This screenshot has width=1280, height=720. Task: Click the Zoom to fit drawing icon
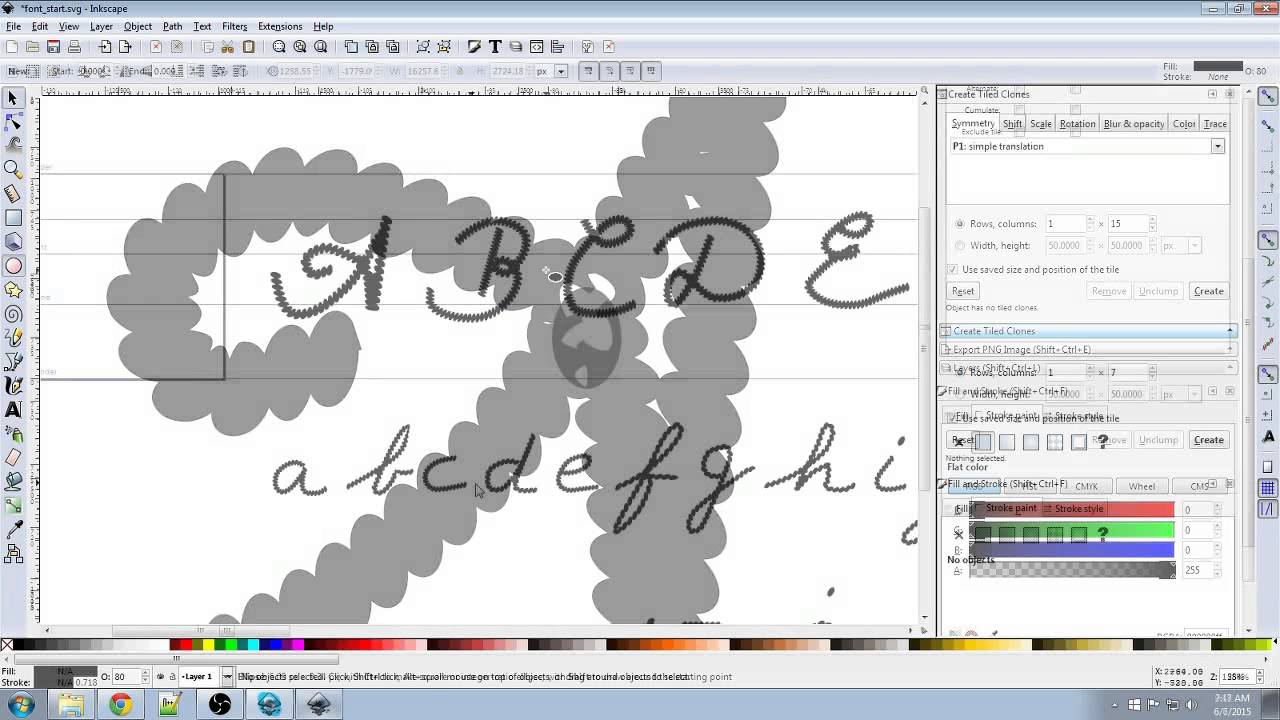click(x=300, y=47)
